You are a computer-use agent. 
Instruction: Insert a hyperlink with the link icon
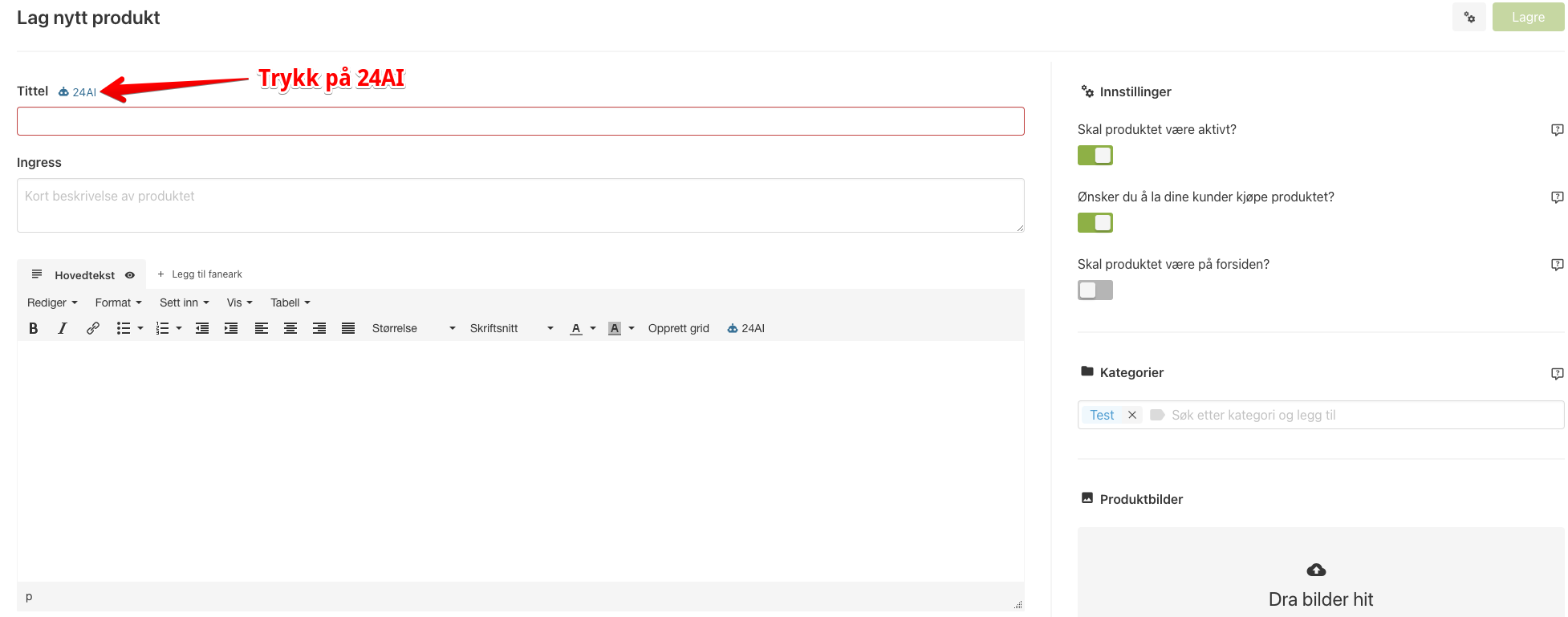coord(93,328)
